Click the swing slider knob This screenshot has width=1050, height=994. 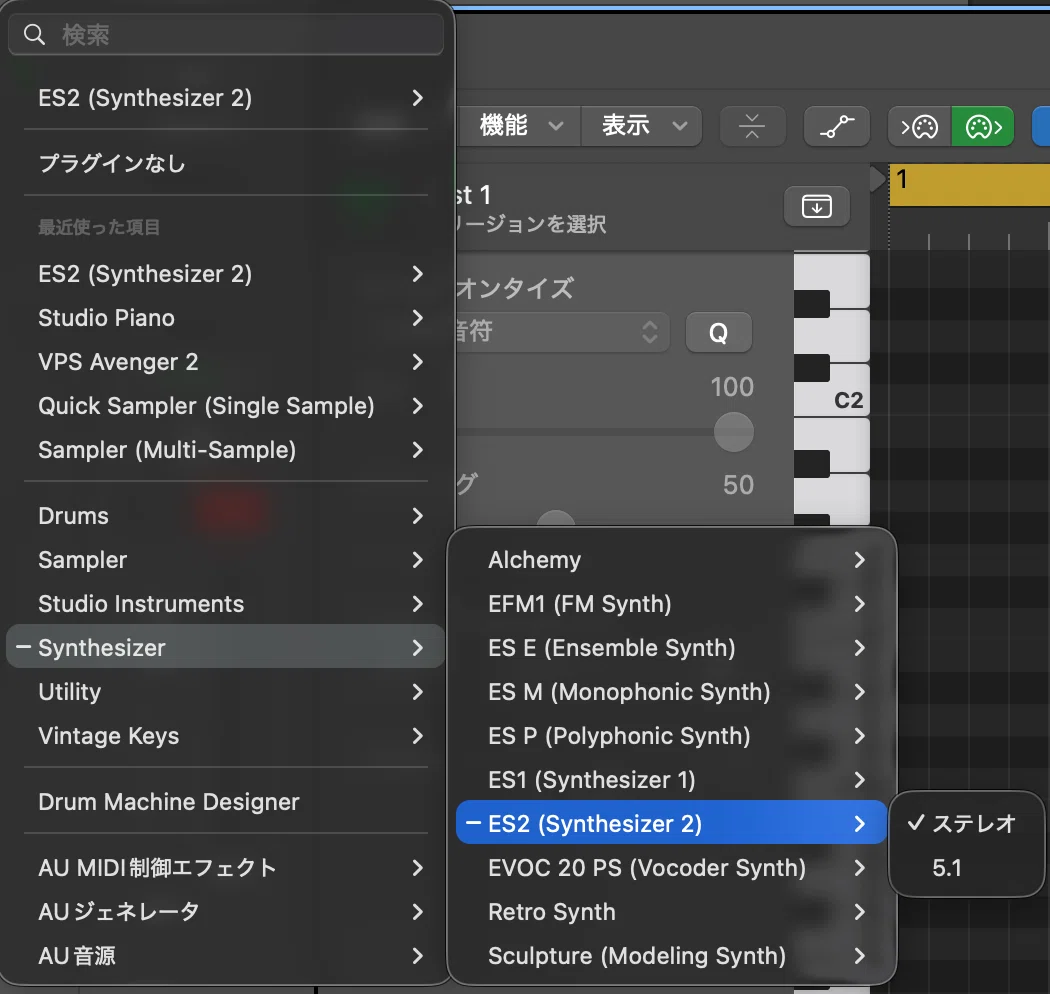pyautogui.click(x=556, y=520)
